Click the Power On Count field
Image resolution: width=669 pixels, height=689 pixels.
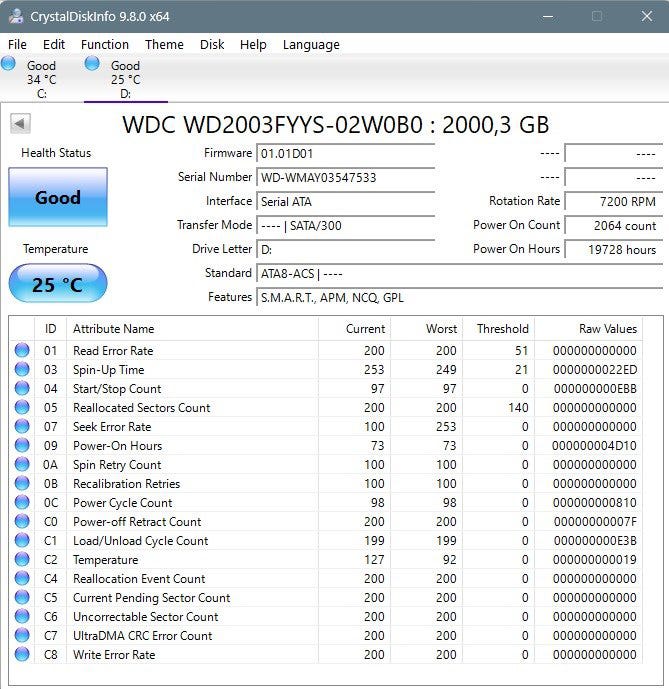tap(614, 225)
